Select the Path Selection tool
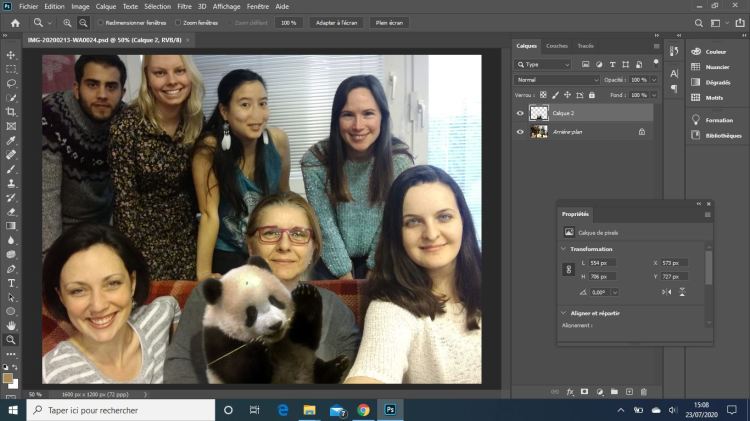Image resolution: width=750 pixels, height=421 pixels. [11, 297]
